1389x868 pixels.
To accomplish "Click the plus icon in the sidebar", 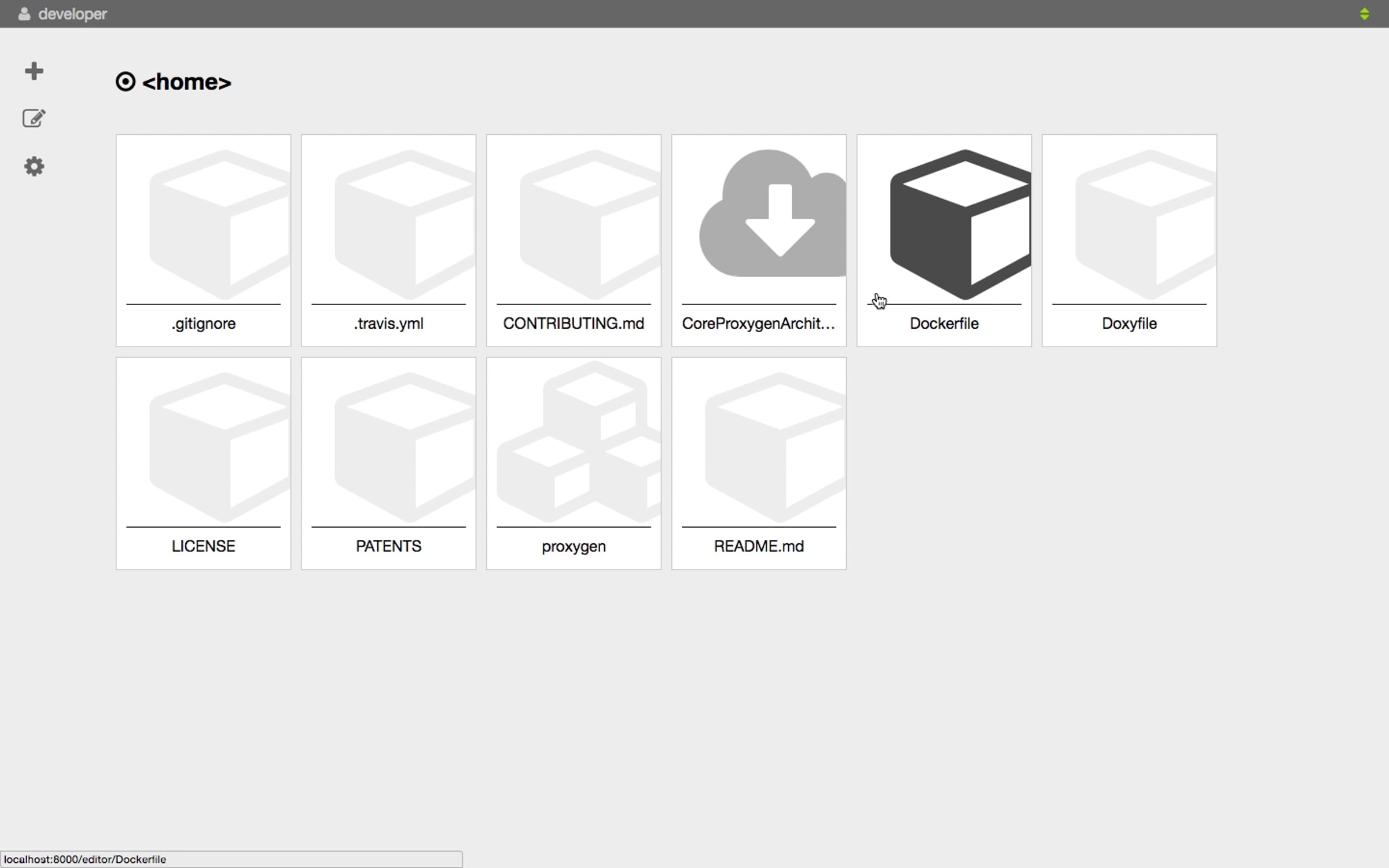I will click(x=34, y=71).
